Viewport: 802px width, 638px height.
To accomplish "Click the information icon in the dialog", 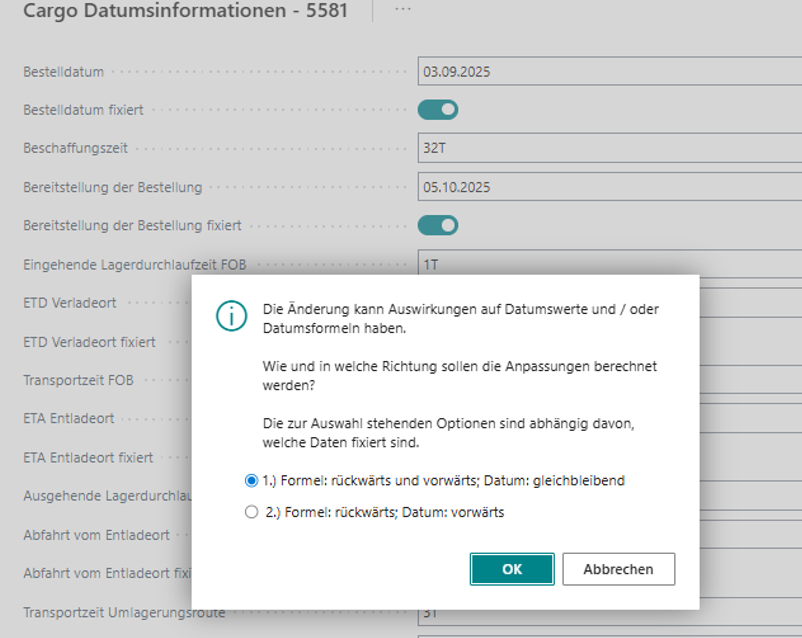I will 232,316.
